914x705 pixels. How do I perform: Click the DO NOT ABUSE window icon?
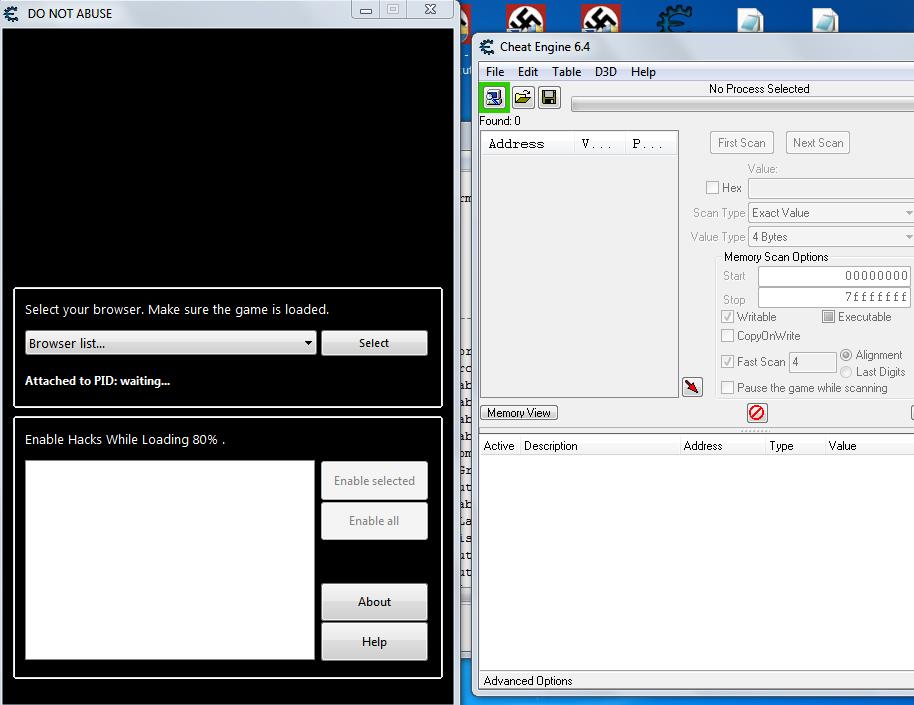click(x=13, y=13)
